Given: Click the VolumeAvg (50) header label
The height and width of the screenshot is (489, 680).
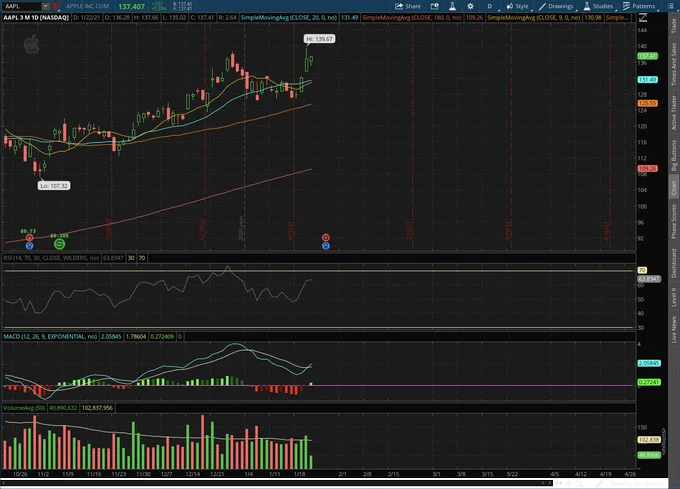Looking at the screenshot, I should click(24, 408).
